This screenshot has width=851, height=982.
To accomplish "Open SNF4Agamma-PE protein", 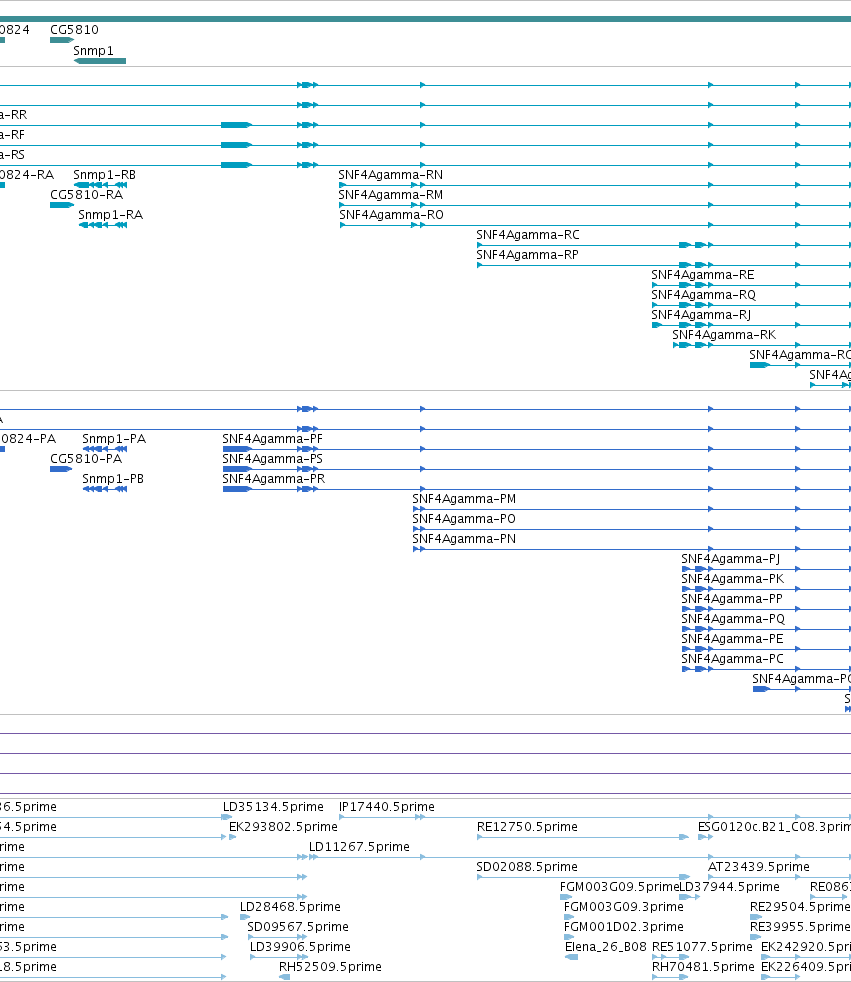I will pos(732,639).
